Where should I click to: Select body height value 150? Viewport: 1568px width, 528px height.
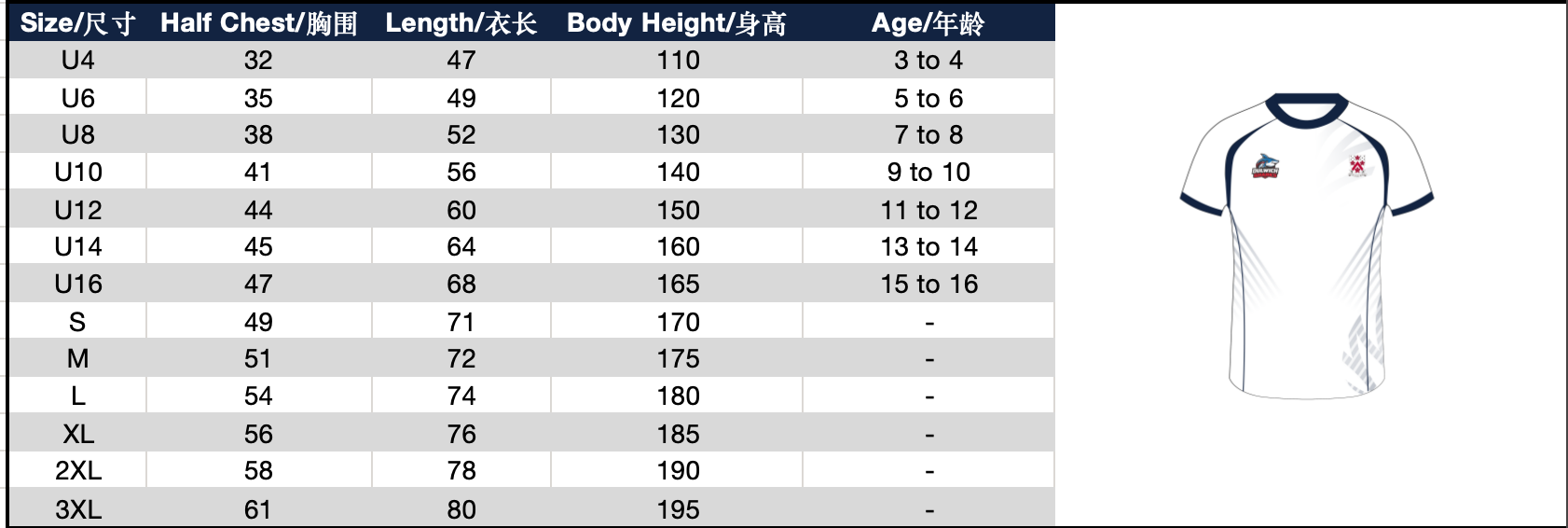tap(678, 210)
